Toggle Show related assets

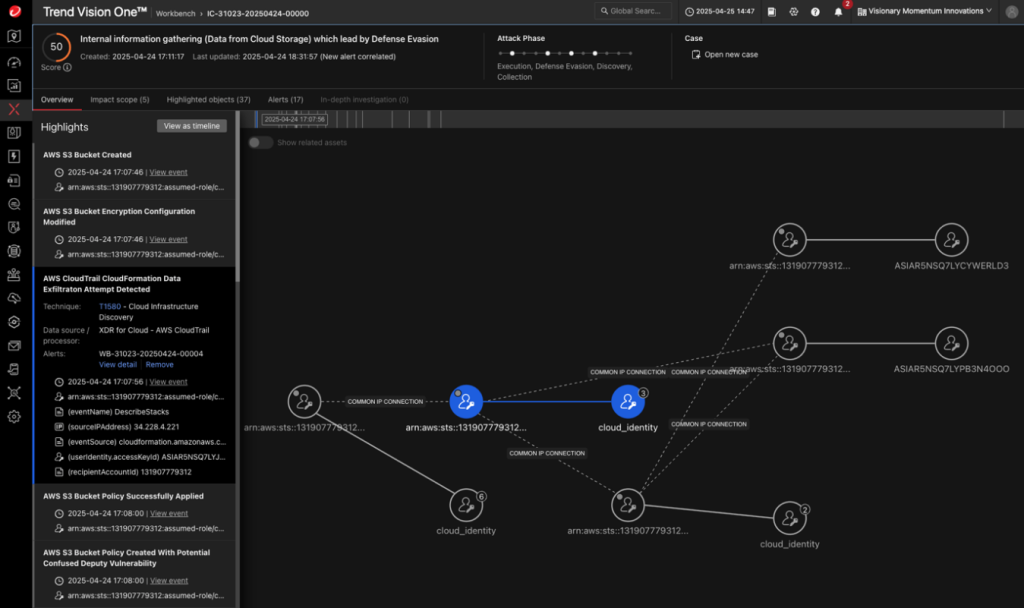pyautogui.click(x=260, y=143)
